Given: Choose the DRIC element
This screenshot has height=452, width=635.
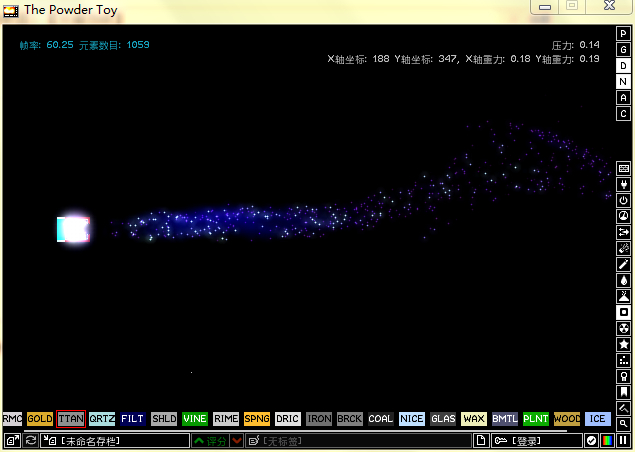Looking at the screenshot, I should tap(288, 419).
